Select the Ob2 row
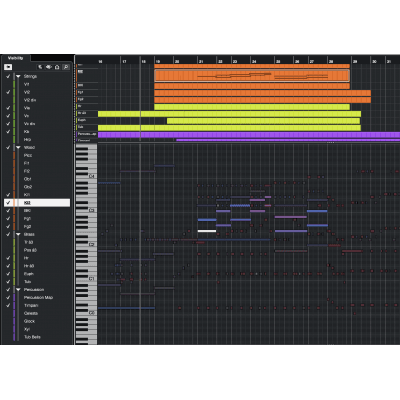 (37, 187)
